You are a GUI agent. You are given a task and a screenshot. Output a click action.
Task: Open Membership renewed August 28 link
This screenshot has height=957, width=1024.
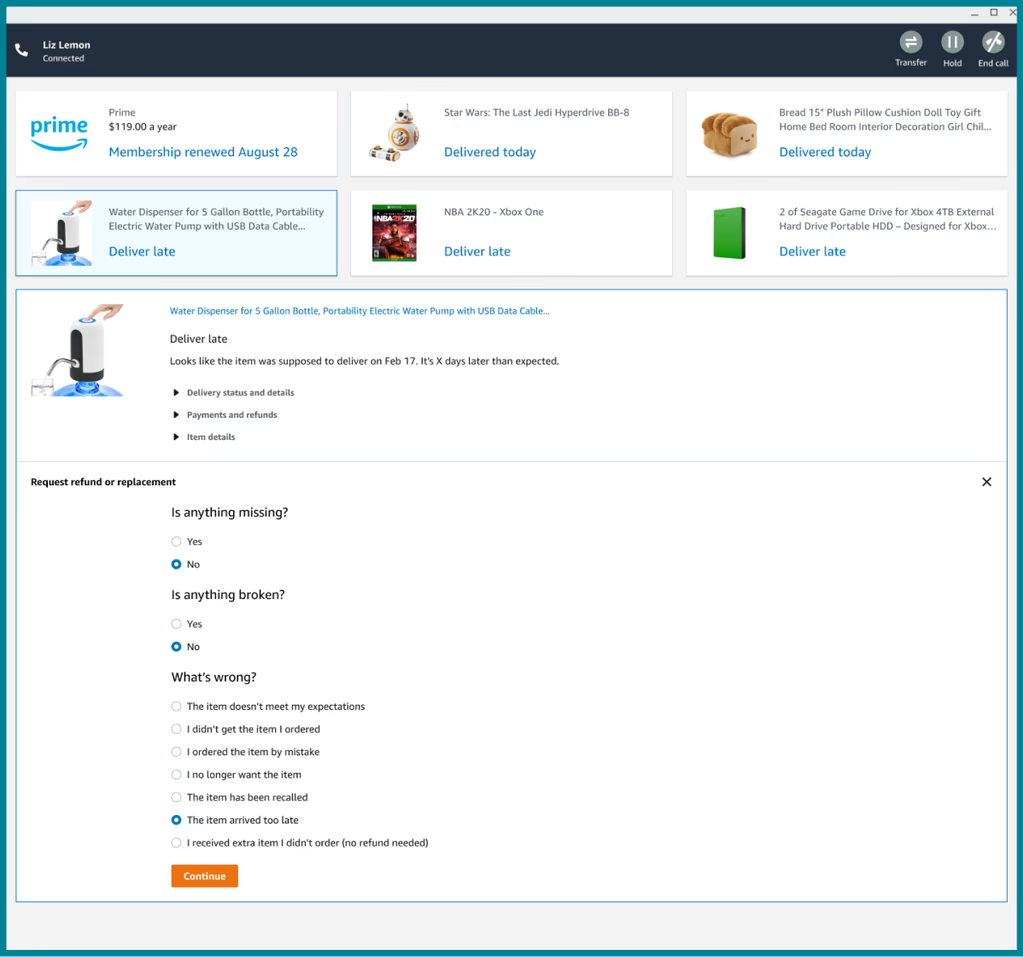point(203,152)
